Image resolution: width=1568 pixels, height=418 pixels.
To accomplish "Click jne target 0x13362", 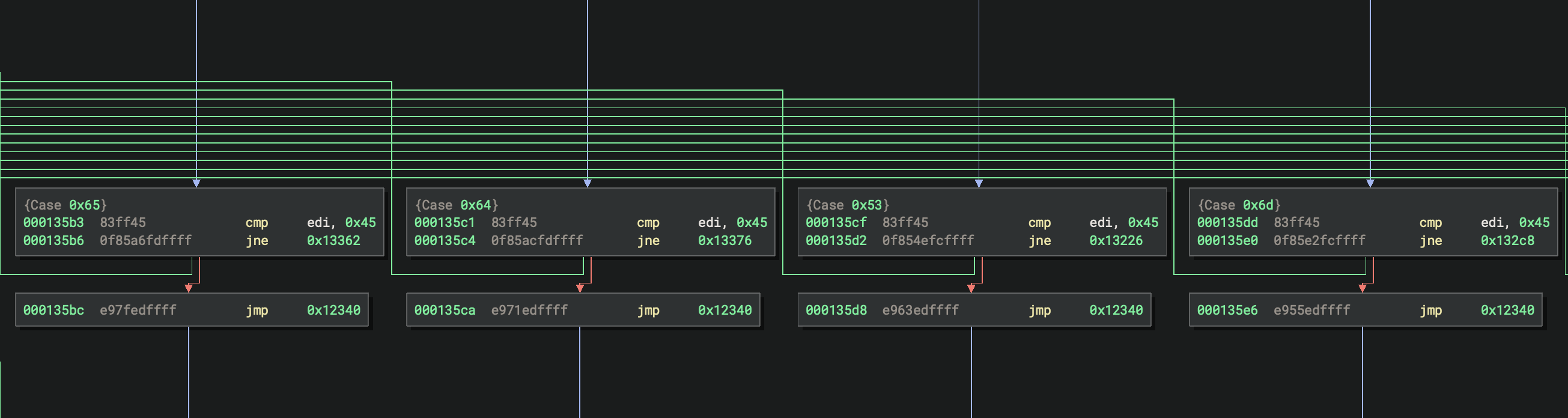I will (333, 240).
